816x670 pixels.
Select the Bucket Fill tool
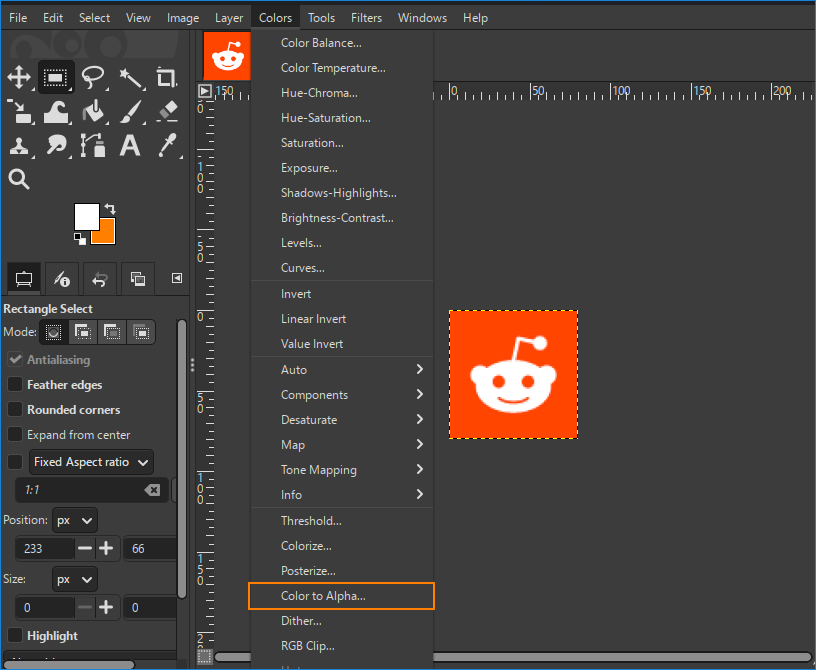93,112
